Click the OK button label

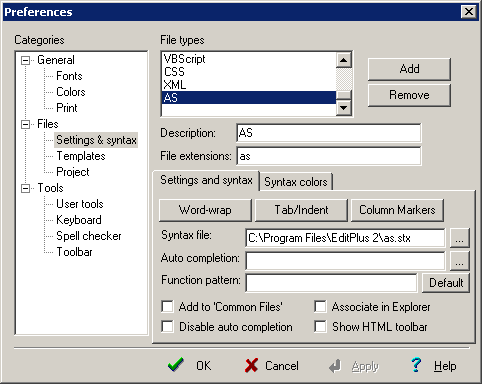(x=203, y=366)
